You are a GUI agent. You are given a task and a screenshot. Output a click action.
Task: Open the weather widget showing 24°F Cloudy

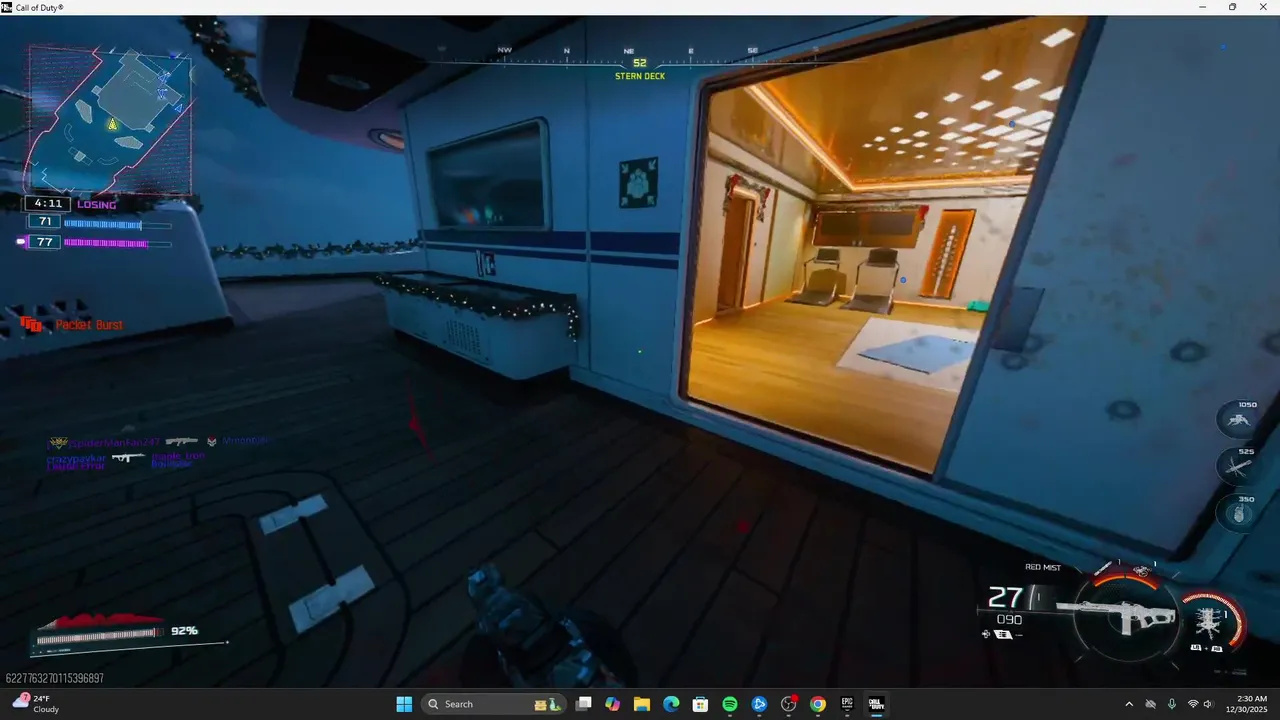pyautogui.click(x=35, y=704)
